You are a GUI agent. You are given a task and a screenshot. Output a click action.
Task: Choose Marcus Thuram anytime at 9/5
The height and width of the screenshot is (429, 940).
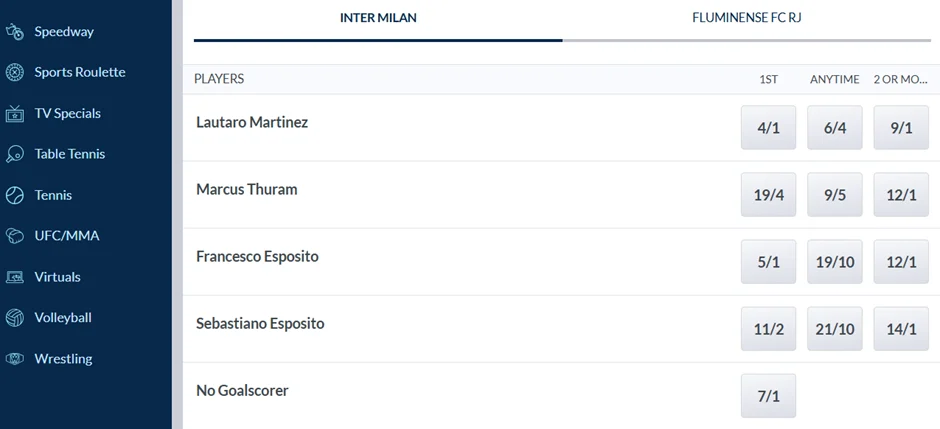pos(835,195)
